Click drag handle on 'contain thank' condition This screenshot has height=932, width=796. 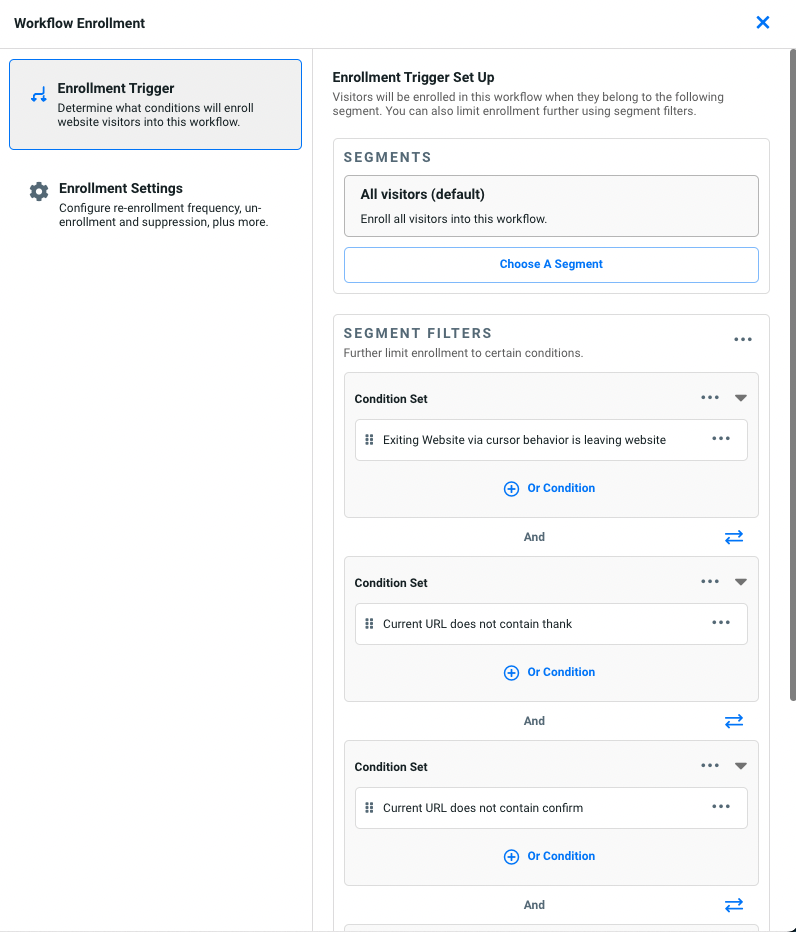369,624
